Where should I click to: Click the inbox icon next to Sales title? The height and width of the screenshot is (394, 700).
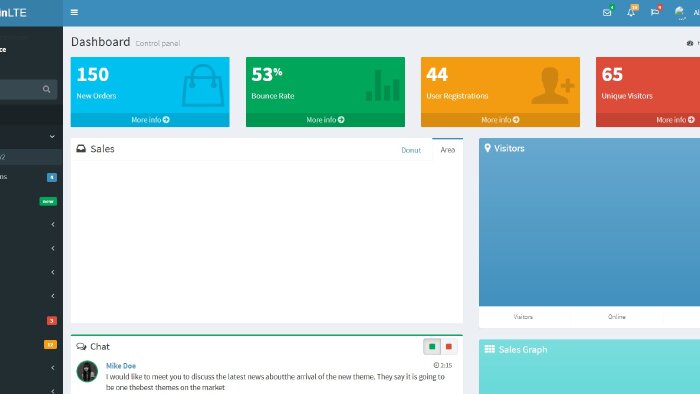click(81, 149)
